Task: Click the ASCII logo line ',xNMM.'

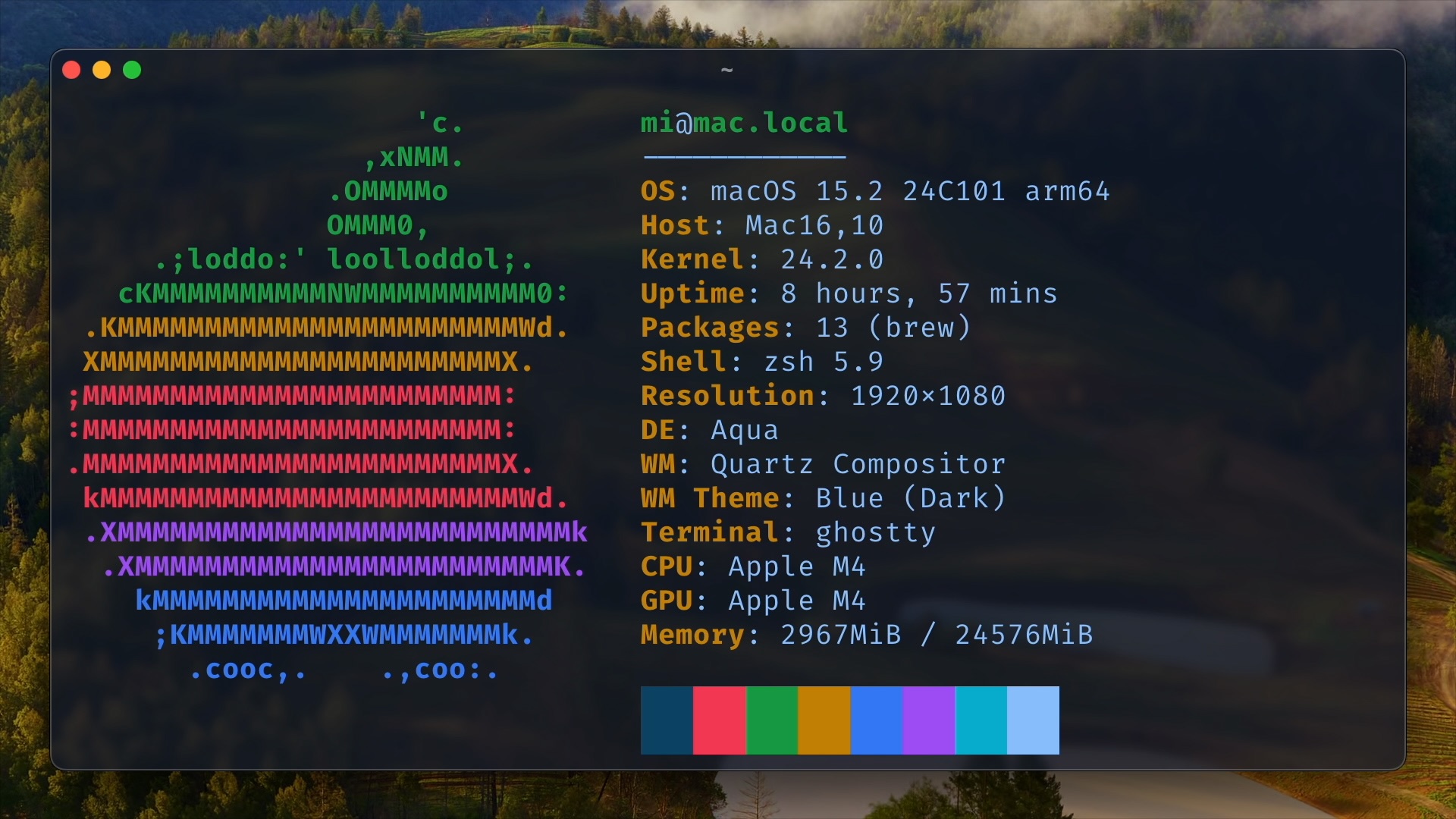Action: 413,157
